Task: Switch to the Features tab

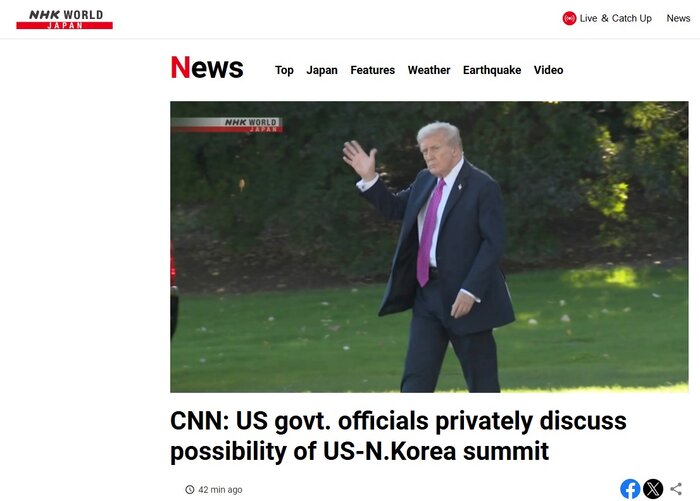Action: (x=372, y=70)
